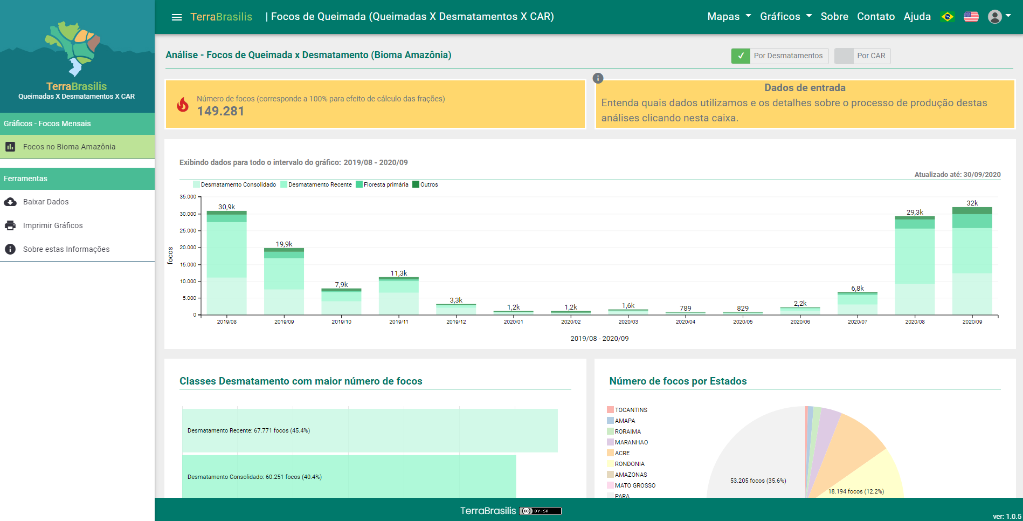Click the RONDONIA legend color swatch
The image size is (1023, 521).
point(610,464)
